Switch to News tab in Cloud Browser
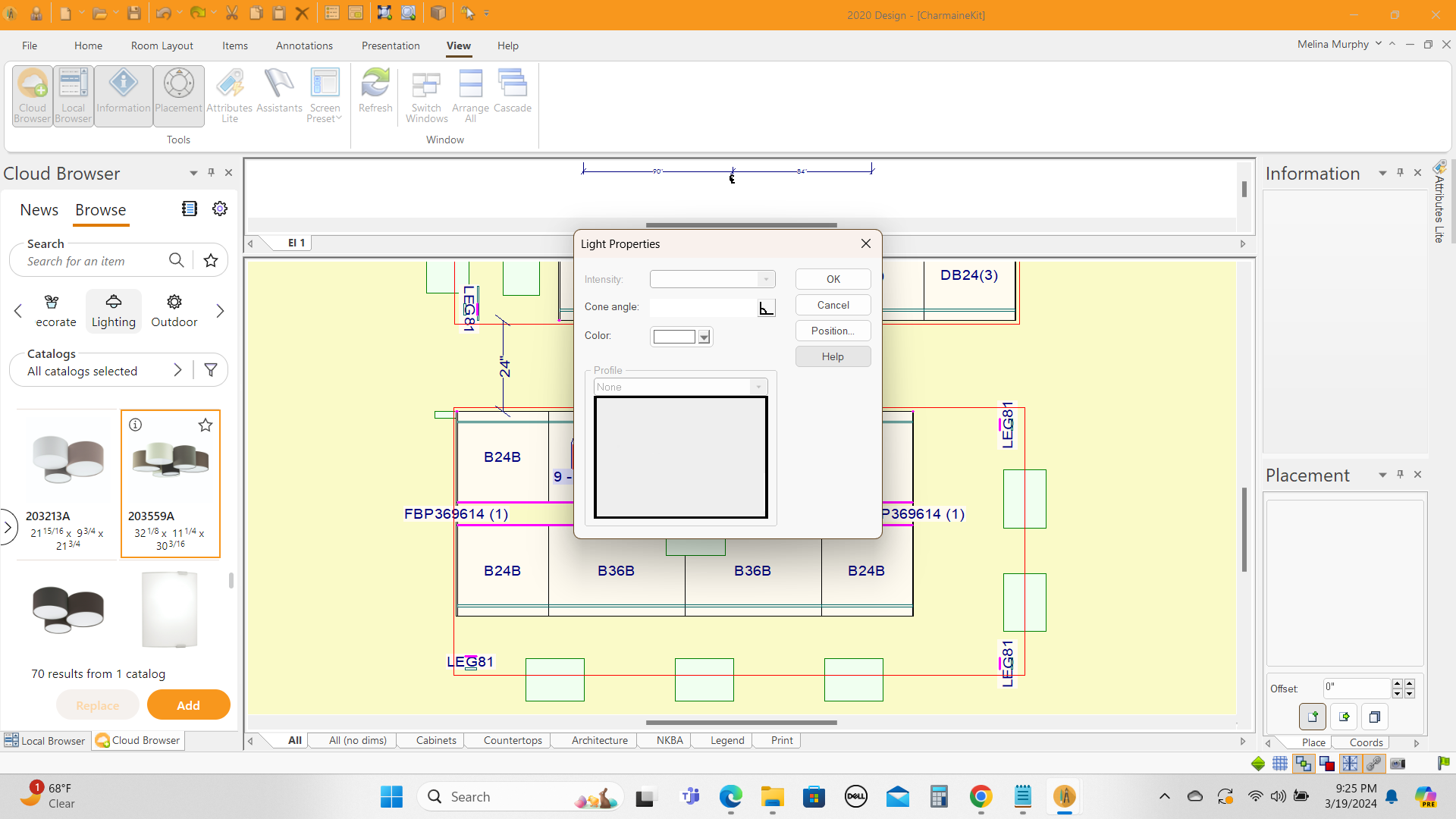The height and width of the screenshot is (819, 1456). click(x=39, y=210)
